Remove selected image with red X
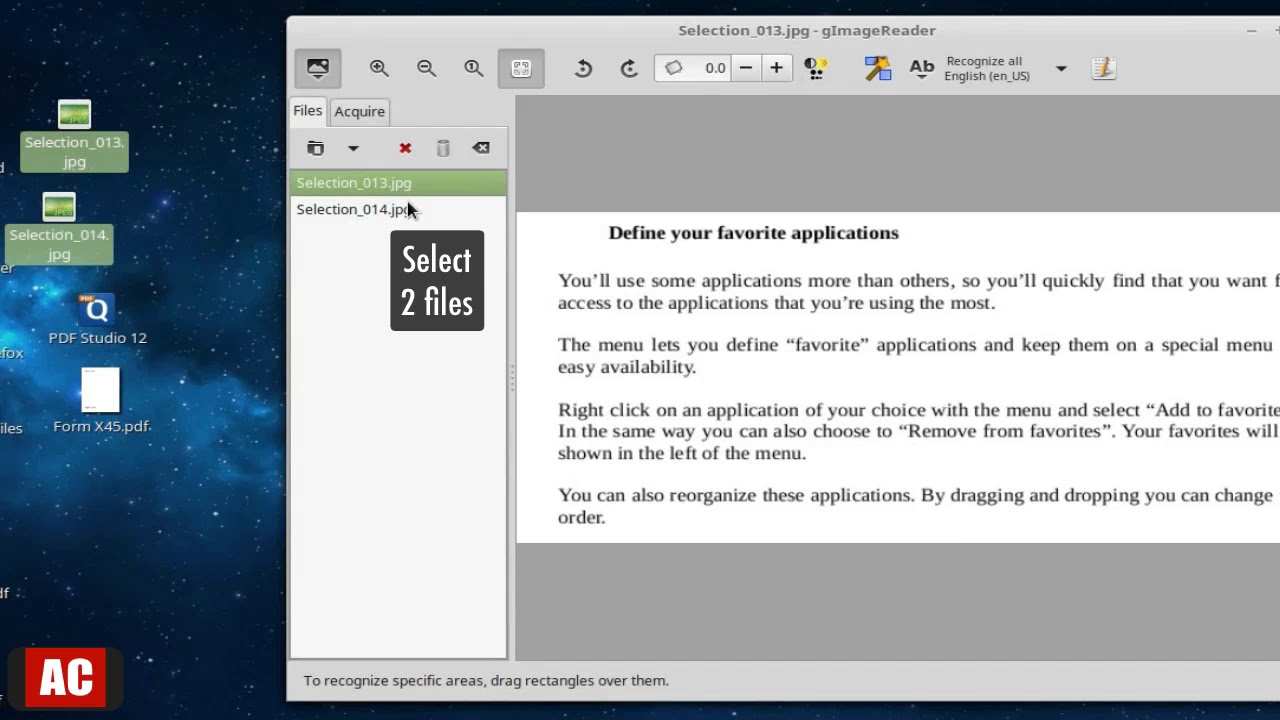 [405, 148]
